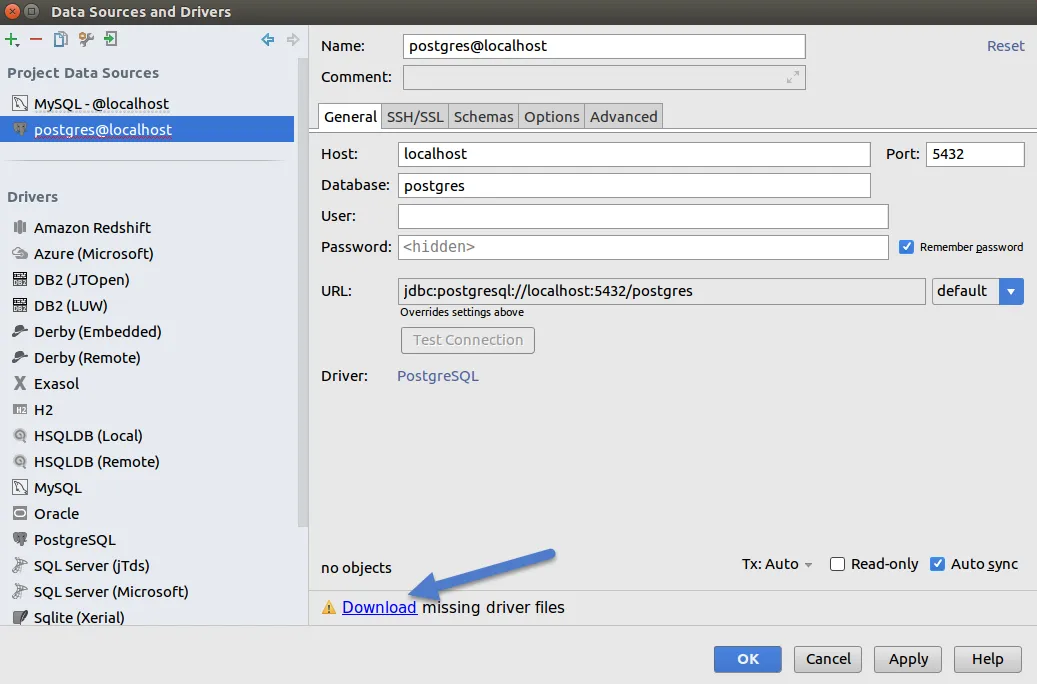Click the HSQLDB (Remote) driver icon

coord(21,461)
